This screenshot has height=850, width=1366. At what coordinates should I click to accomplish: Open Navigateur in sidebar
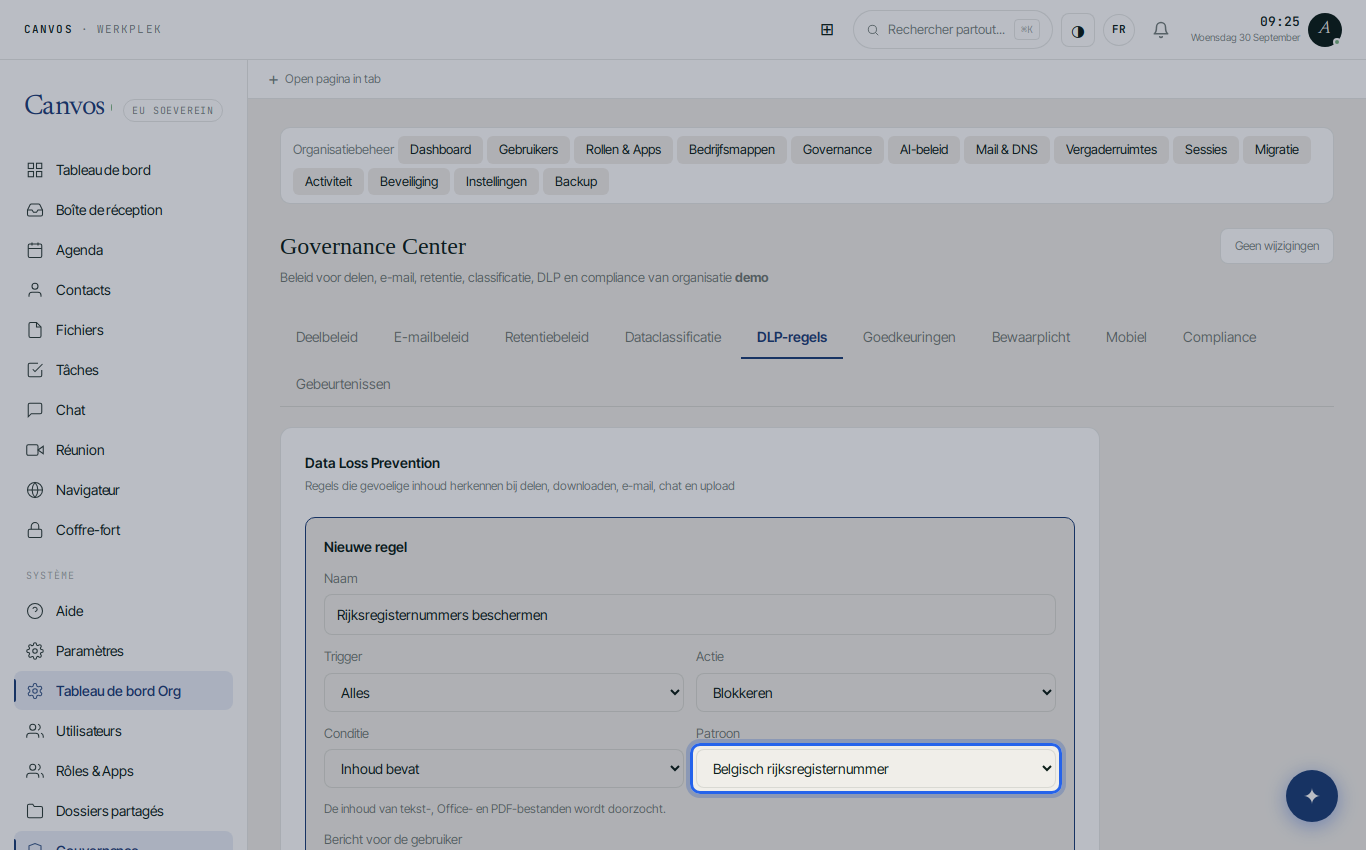pyautogui.click(x=124, y=490)
